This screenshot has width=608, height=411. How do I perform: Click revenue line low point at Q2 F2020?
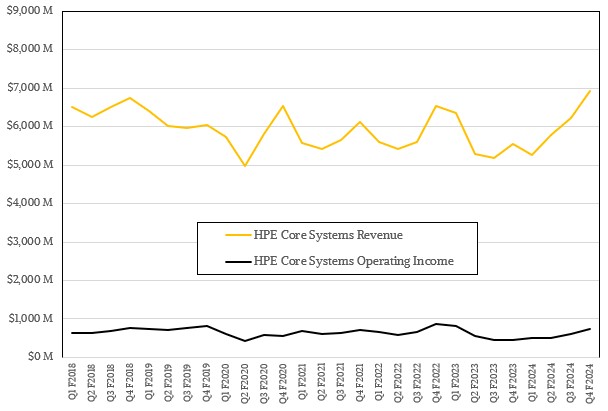(245, 166)
